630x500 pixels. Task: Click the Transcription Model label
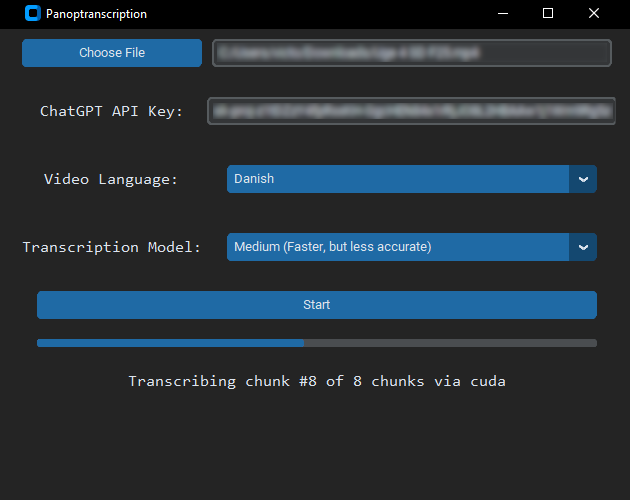(111, 247)
